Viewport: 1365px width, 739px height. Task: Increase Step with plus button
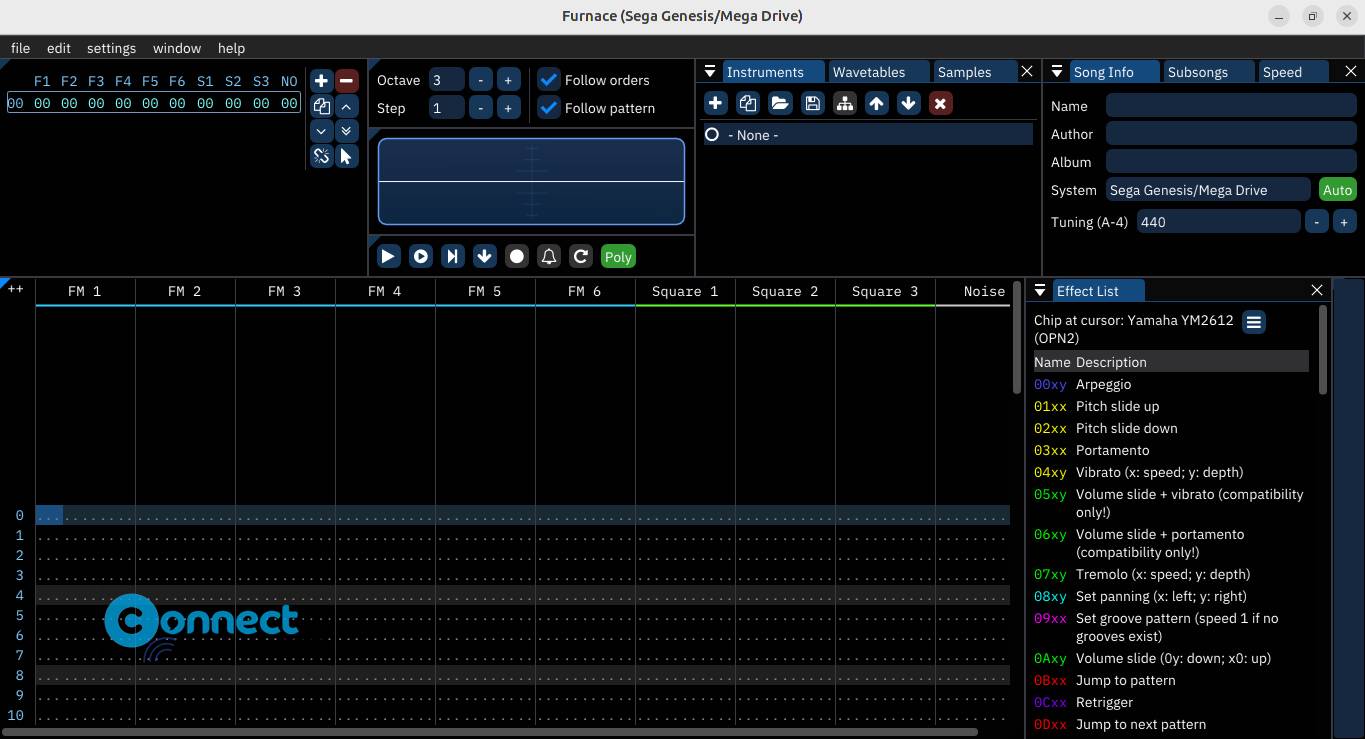pyautogui.click(x=508, y=108)
